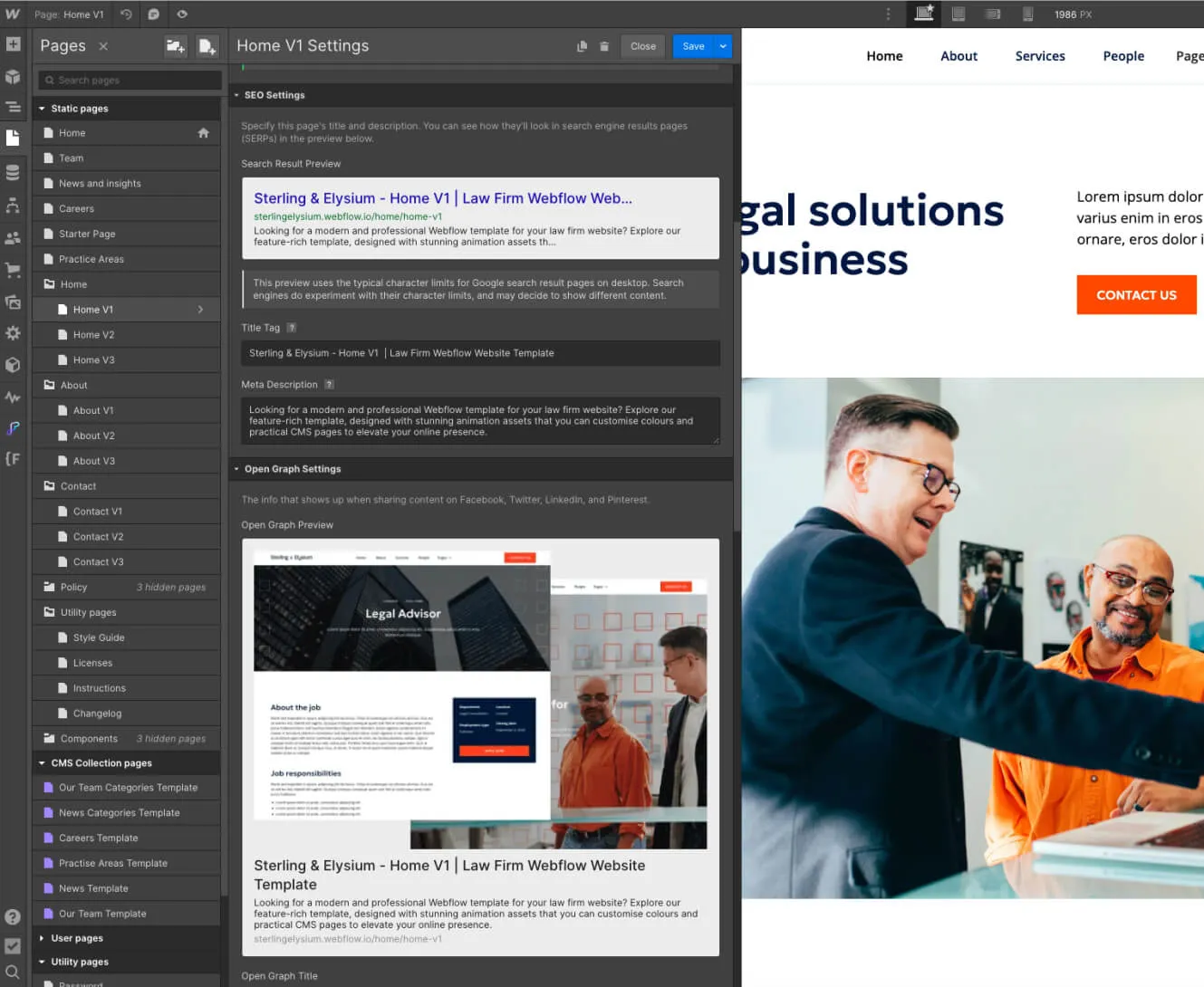Viewport: 1204px width, 987px height.
Task: Click the Page: Home V1 label in top bar
Action: point(69,14)
